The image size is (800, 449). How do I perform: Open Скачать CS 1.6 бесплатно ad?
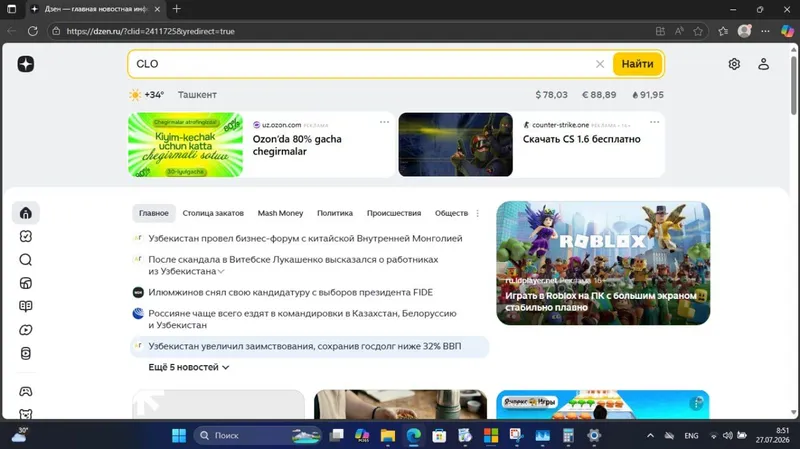point(581,139)
